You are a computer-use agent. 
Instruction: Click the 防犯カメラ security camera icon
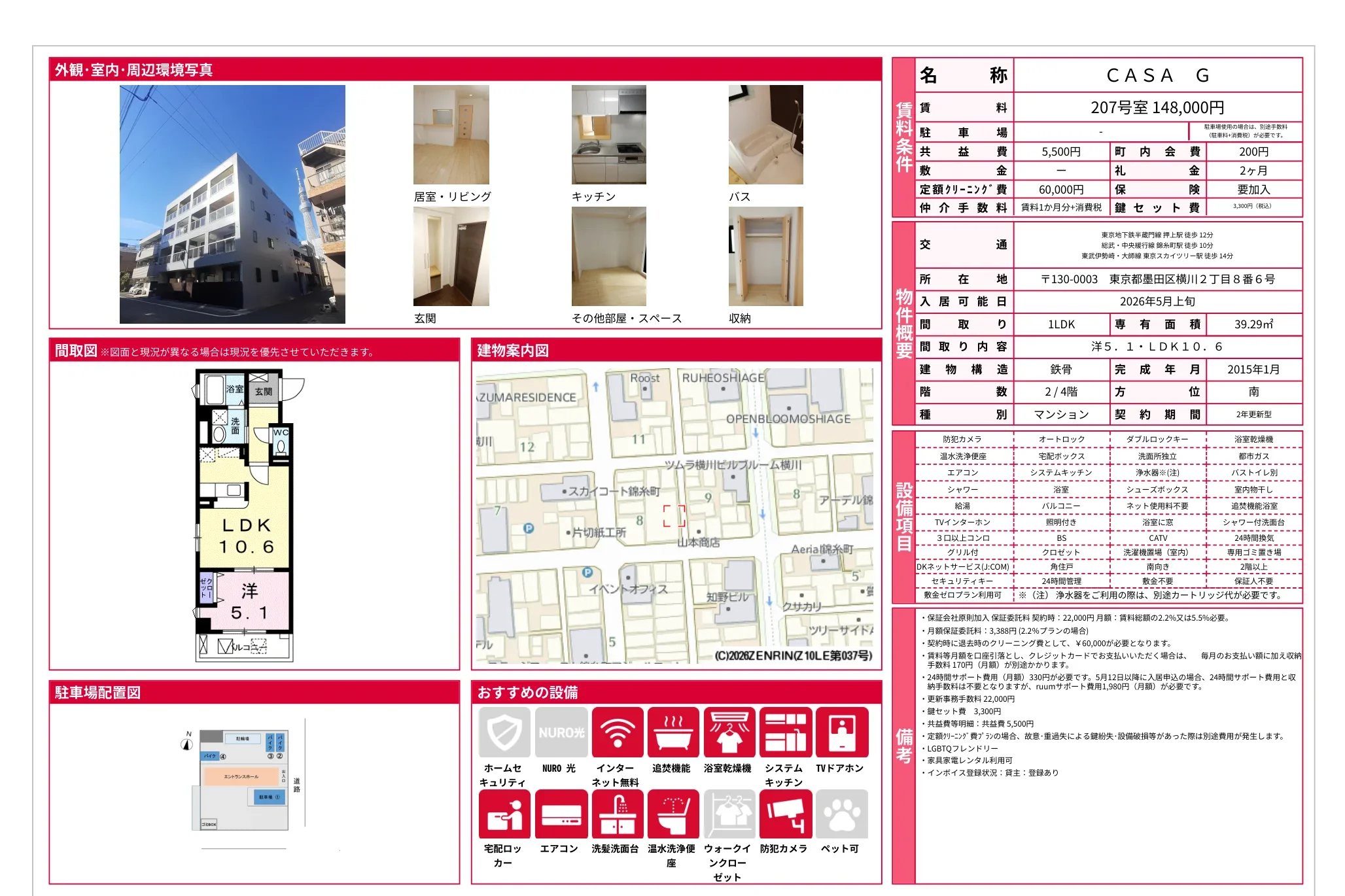pyautogui.click(x=785, y=814)
